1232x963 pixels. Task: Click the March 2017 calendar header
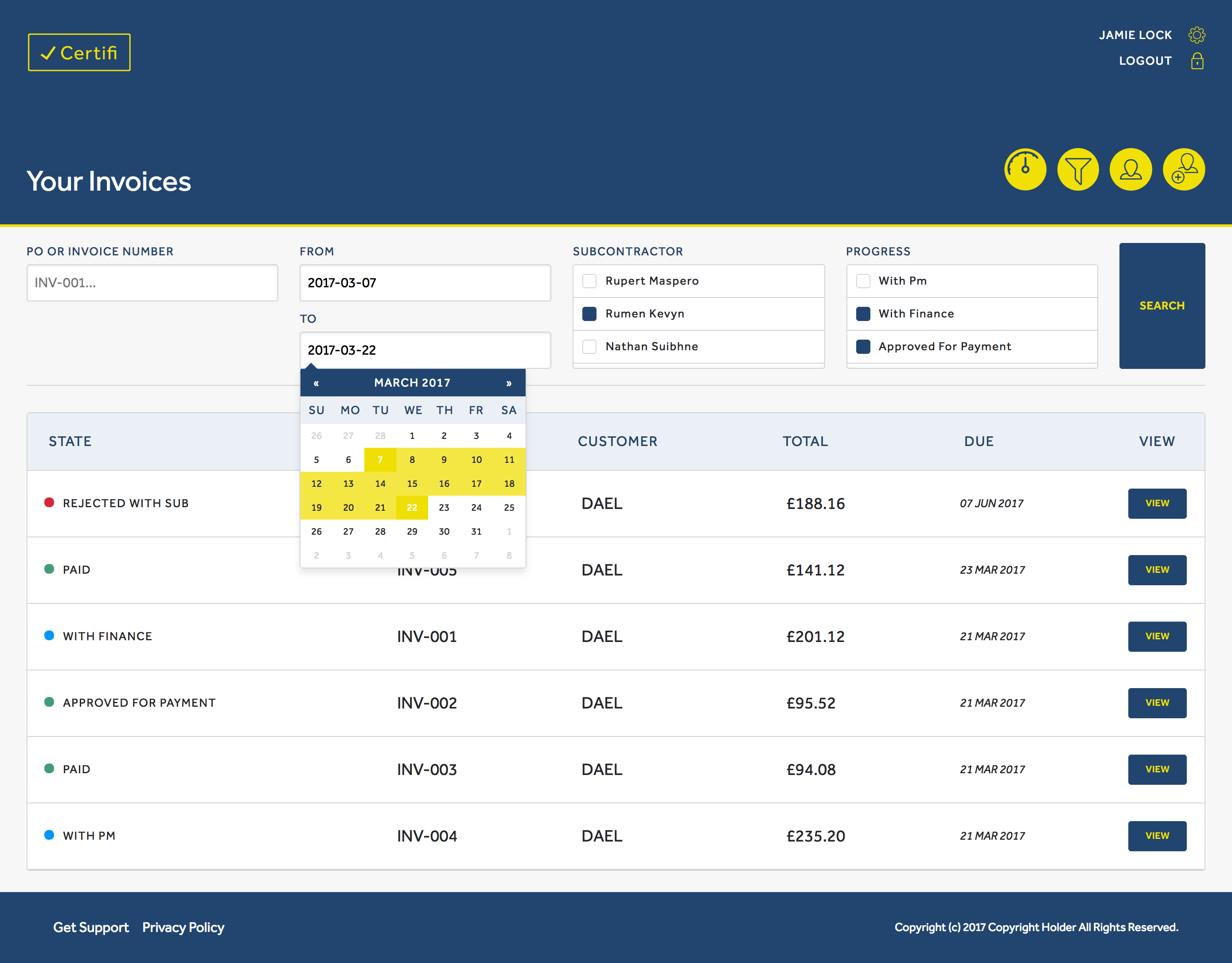tap(412, 383)
